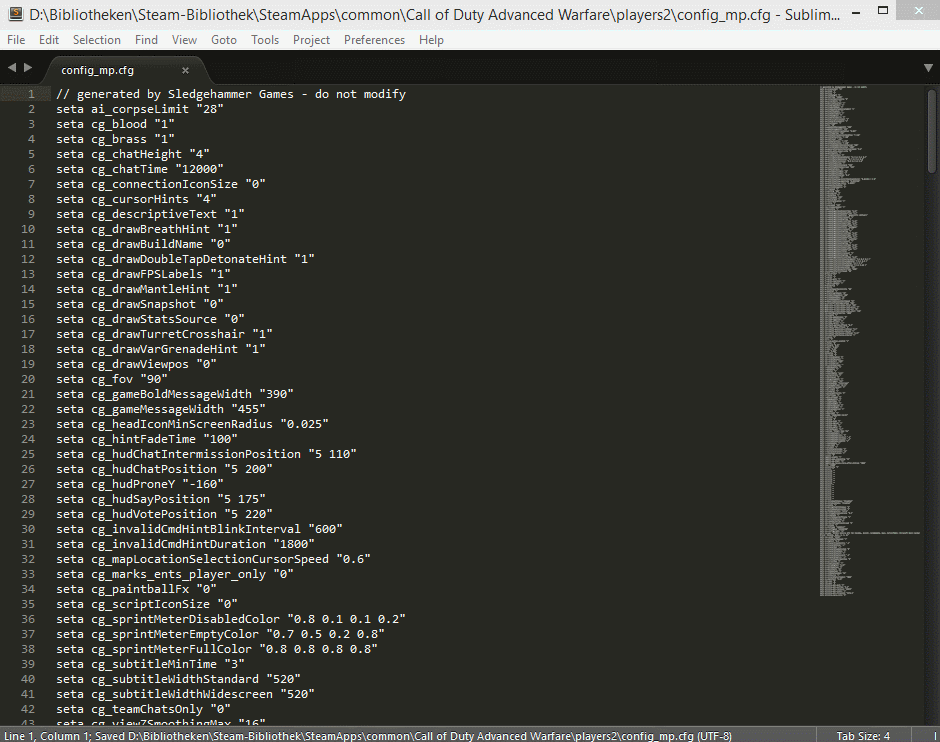Click the cg_hudProneY "-160" line
The height and width of the screenshot is (742, 940).
point(140,484)
